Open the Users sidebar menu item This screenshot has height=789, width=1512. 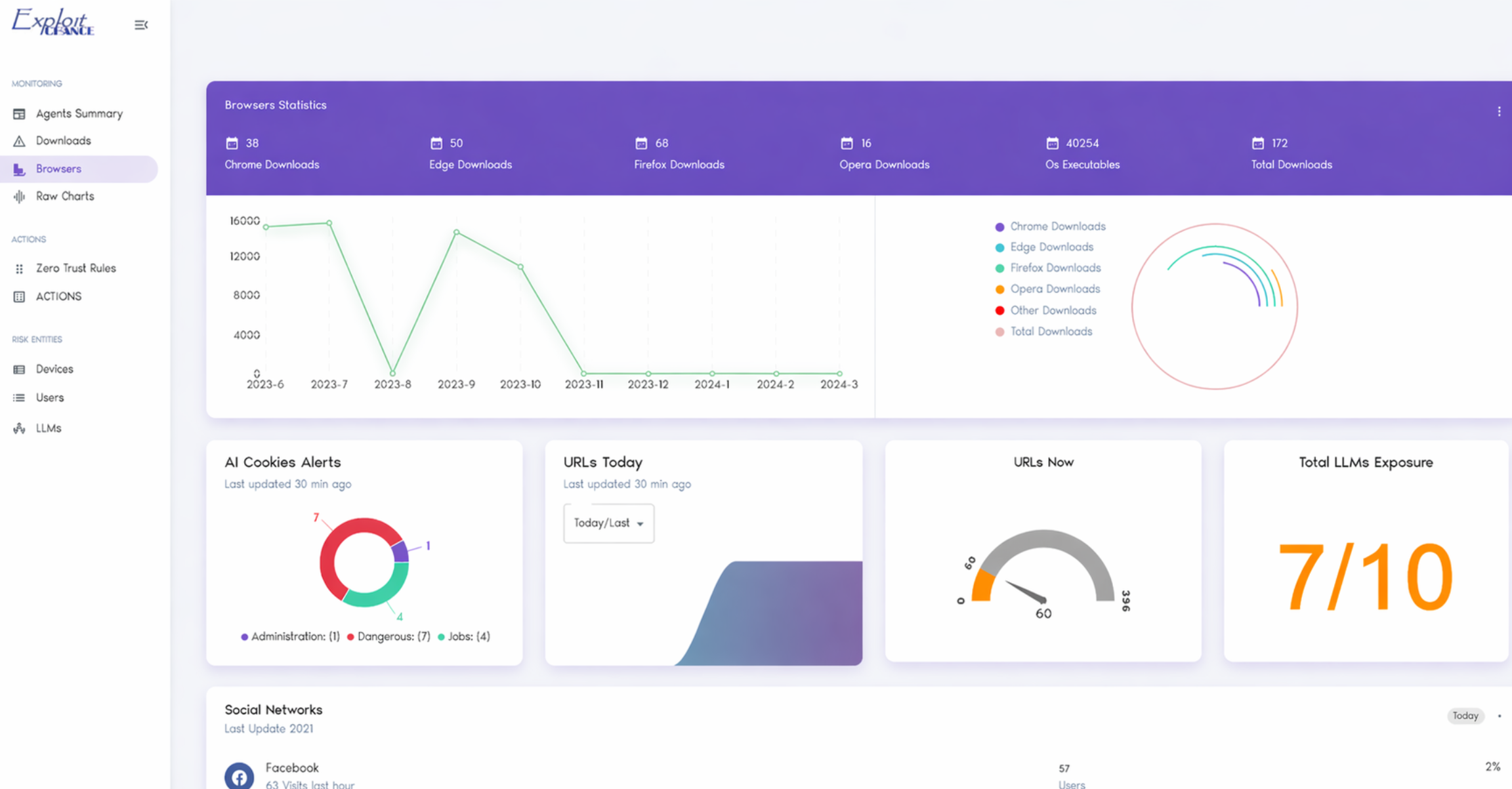point(49,397)
